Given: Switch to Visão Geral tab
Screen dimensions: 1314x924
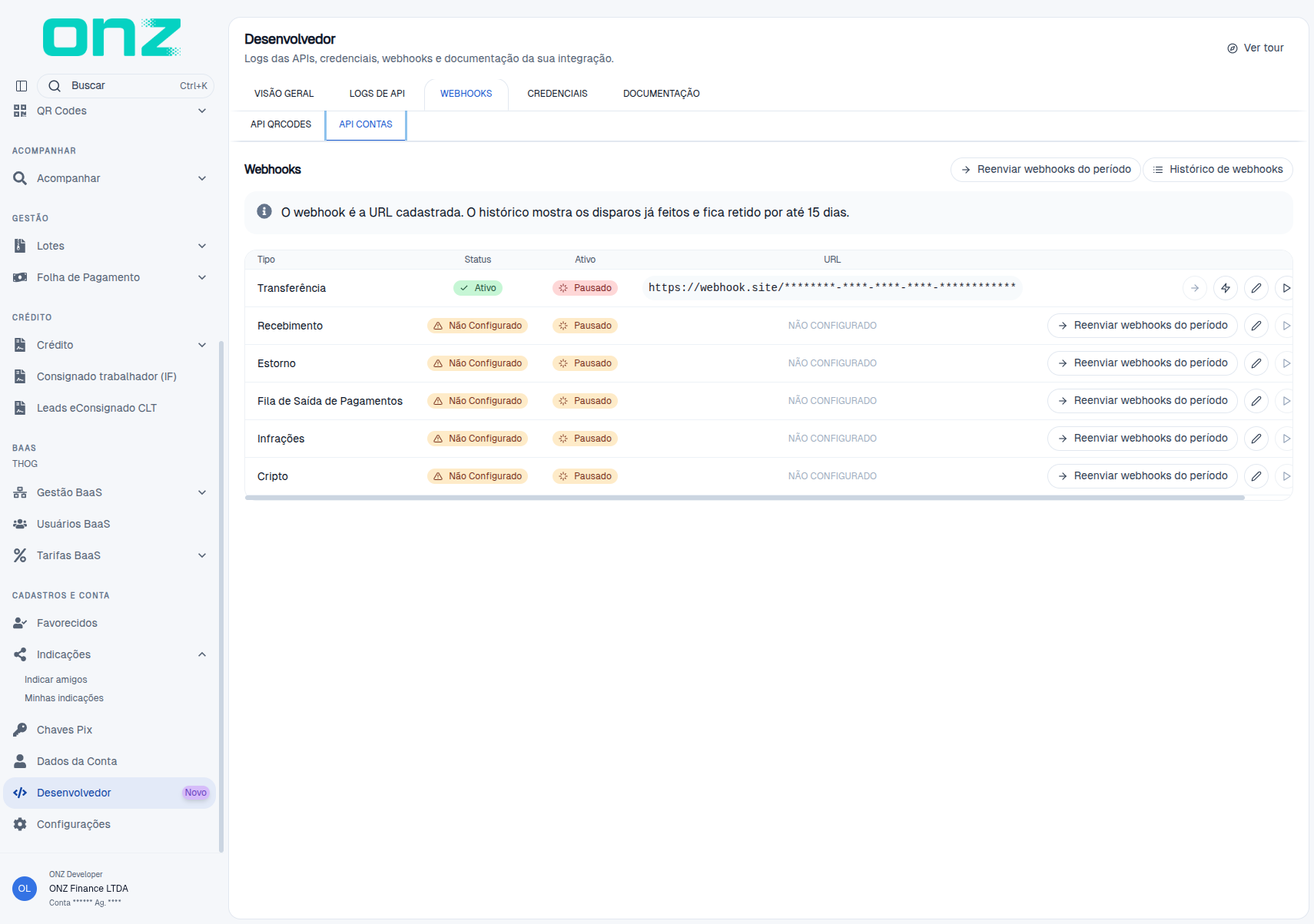Looking at the screenshot, I should click(284, 94).
